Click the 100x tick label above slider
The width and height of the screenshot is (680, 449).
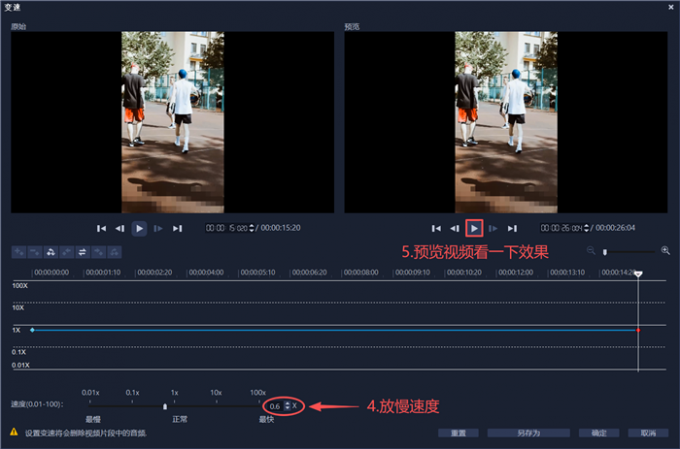pyautogui.click(x=258, y=393)
